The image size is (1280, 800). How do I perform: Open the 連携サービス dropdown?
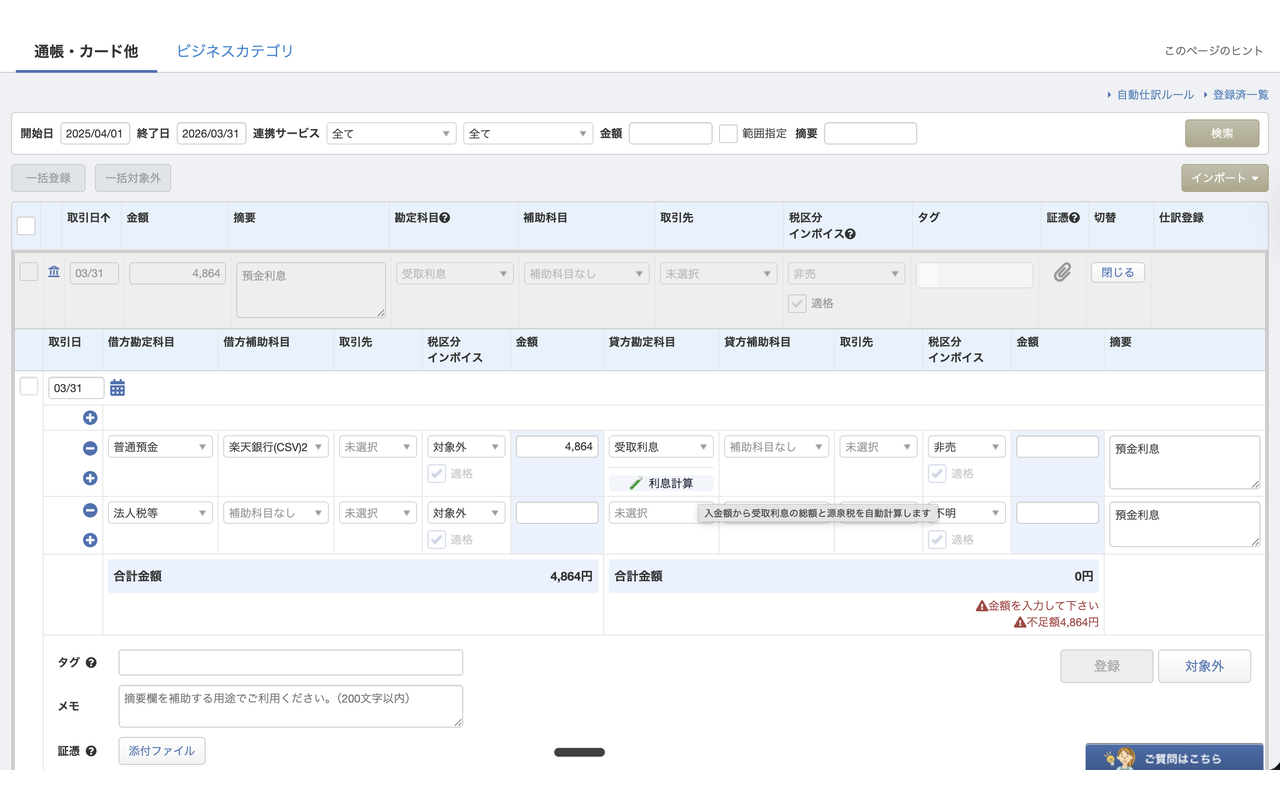pos(391,133)
